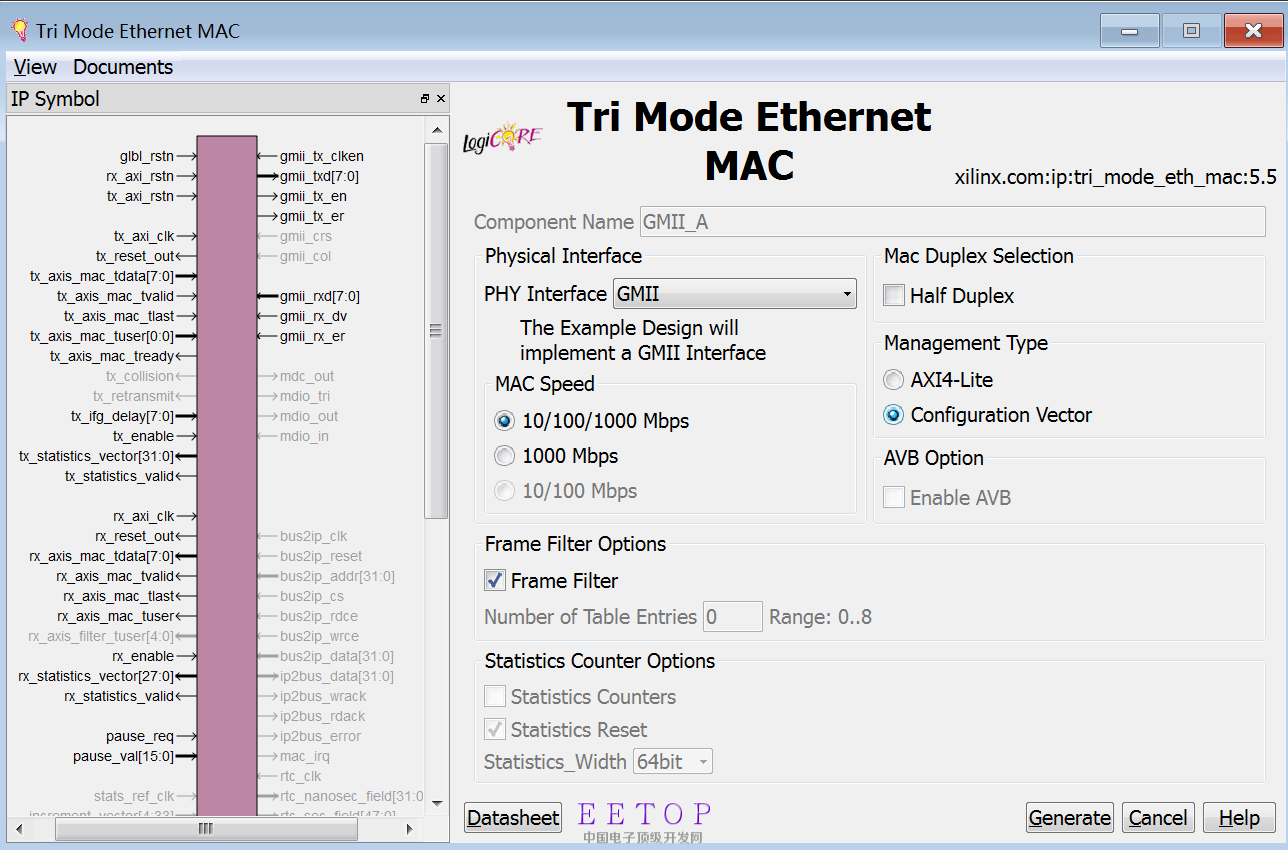The height and width of the screenshot is (850, 1288).
Task: Click the Number of Table Entries field
Action: 733,617
